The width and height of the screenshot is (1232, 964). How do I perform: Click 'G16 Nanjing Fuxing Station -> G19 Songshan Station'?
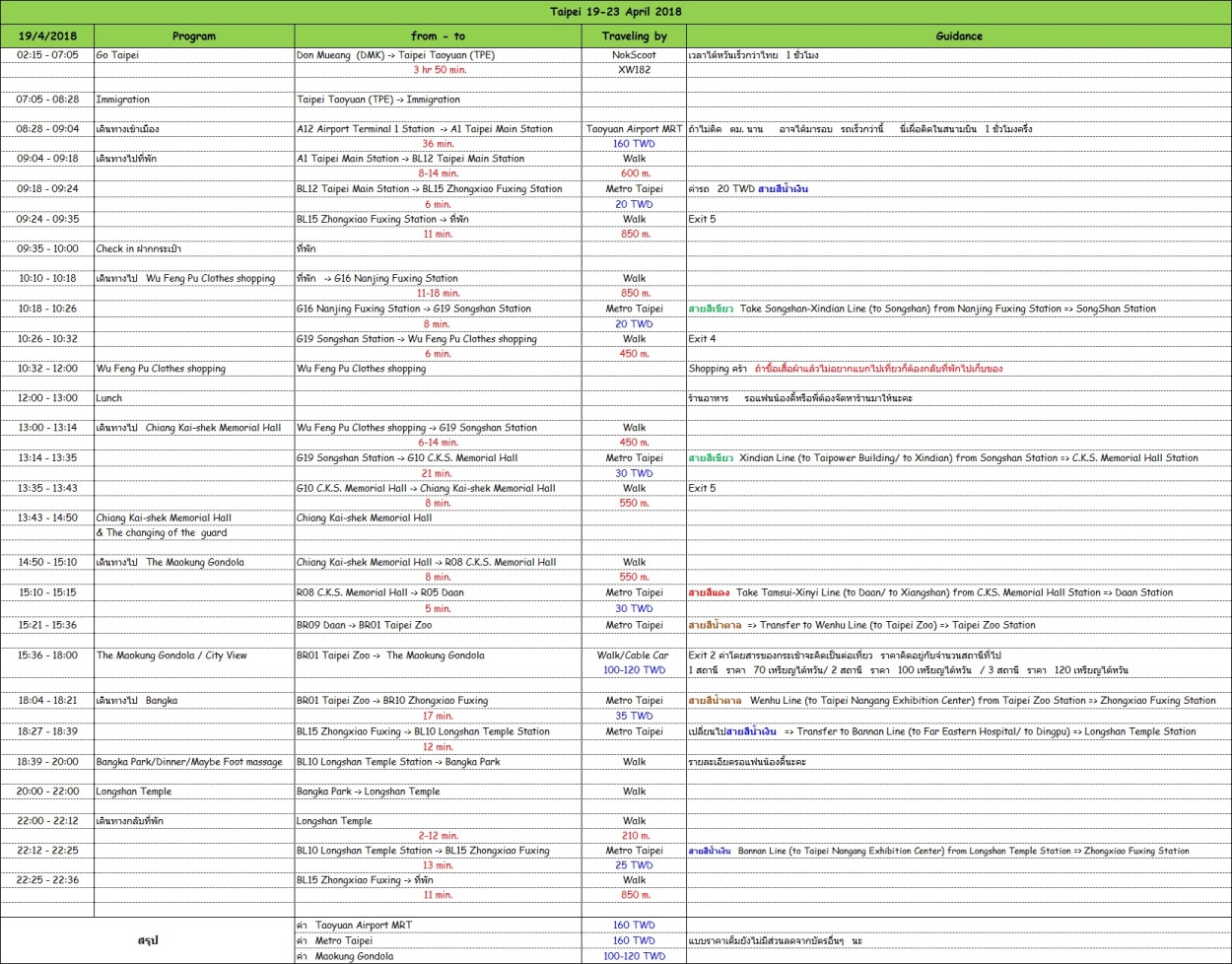pyautogui.click(x=438, y=309)
